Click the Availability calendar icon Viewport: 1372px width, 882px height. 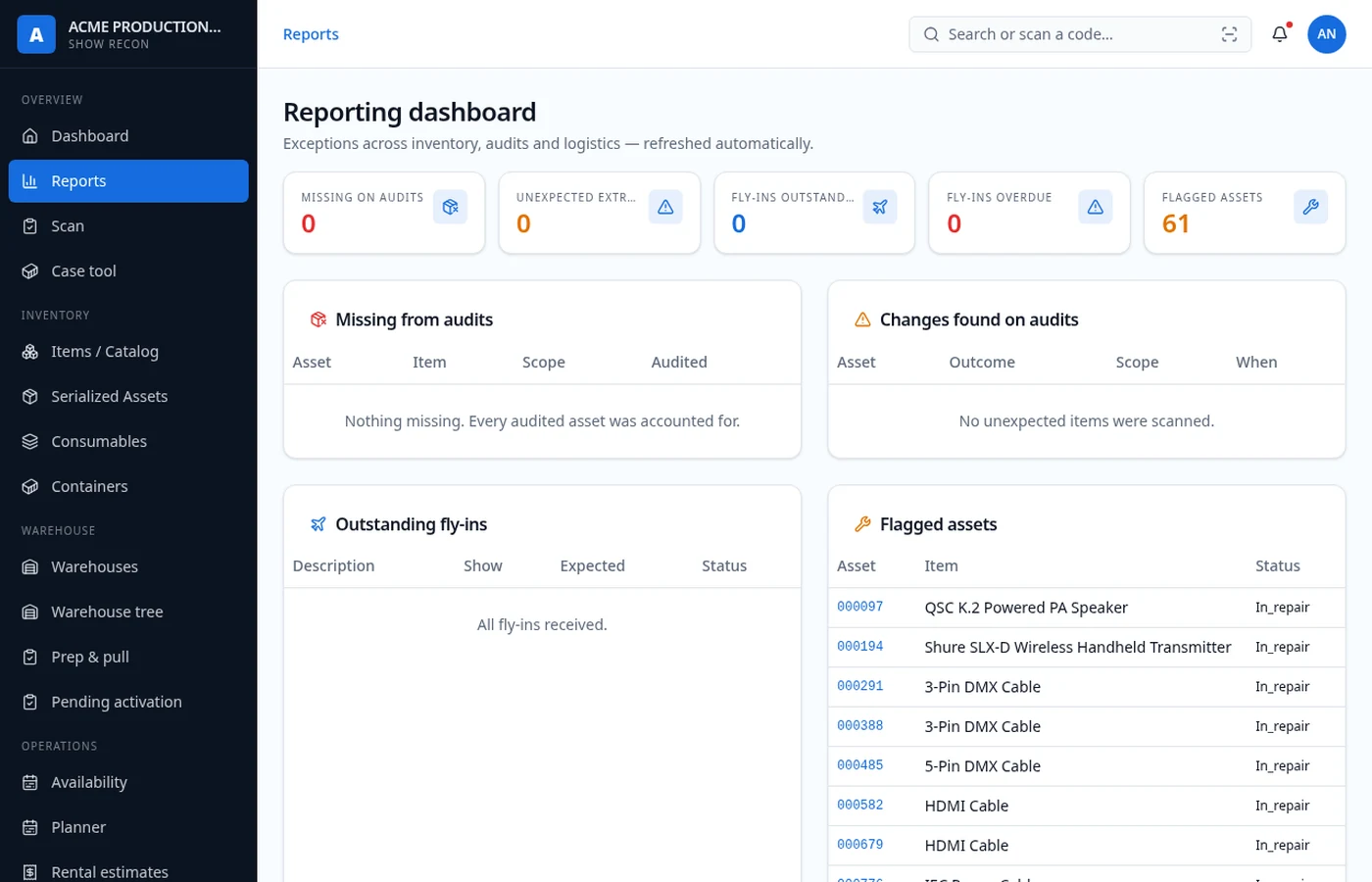click(x=30, y=783)
